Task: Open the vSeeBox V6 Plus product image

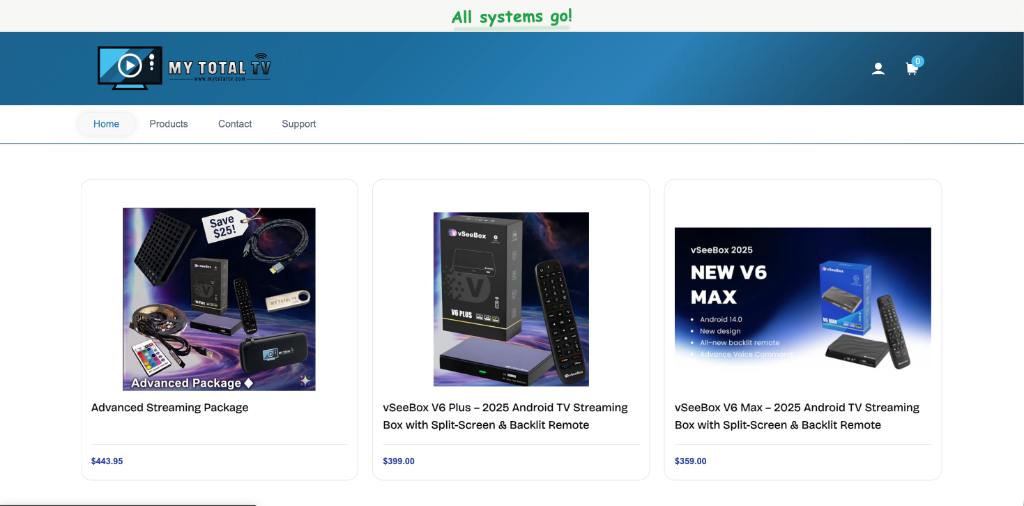Action: coord(511,299)
